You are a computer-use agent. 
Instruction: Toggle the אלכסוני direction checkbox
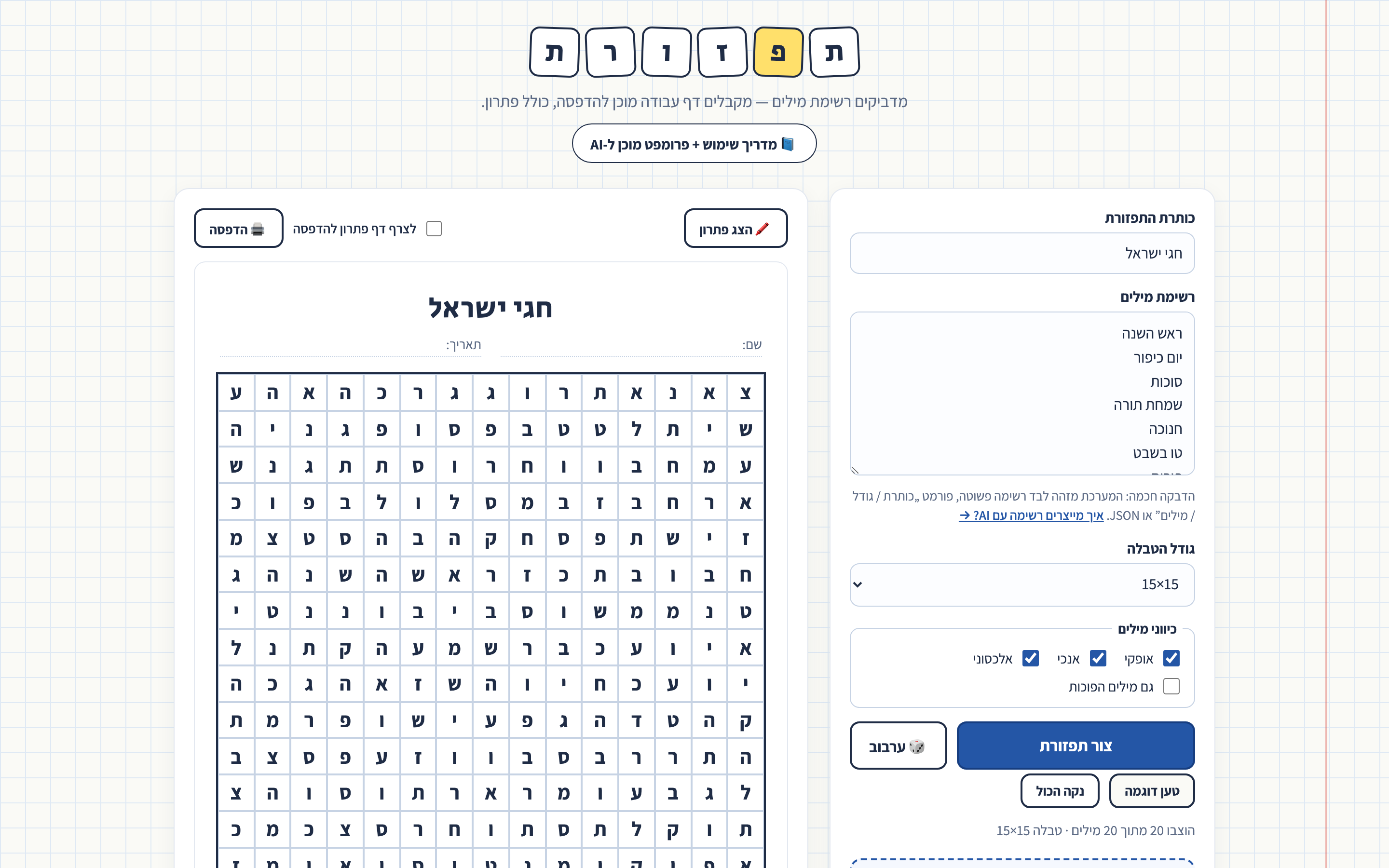point(1031,658)
